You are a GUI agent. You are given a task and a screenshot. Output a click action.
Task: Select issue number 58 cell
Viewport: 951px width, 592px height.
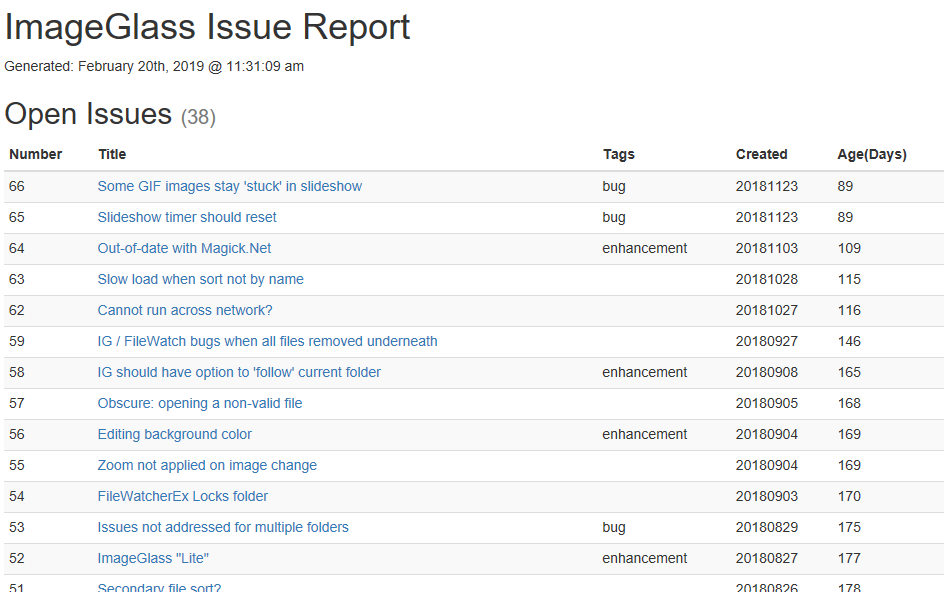coord(17,372)
